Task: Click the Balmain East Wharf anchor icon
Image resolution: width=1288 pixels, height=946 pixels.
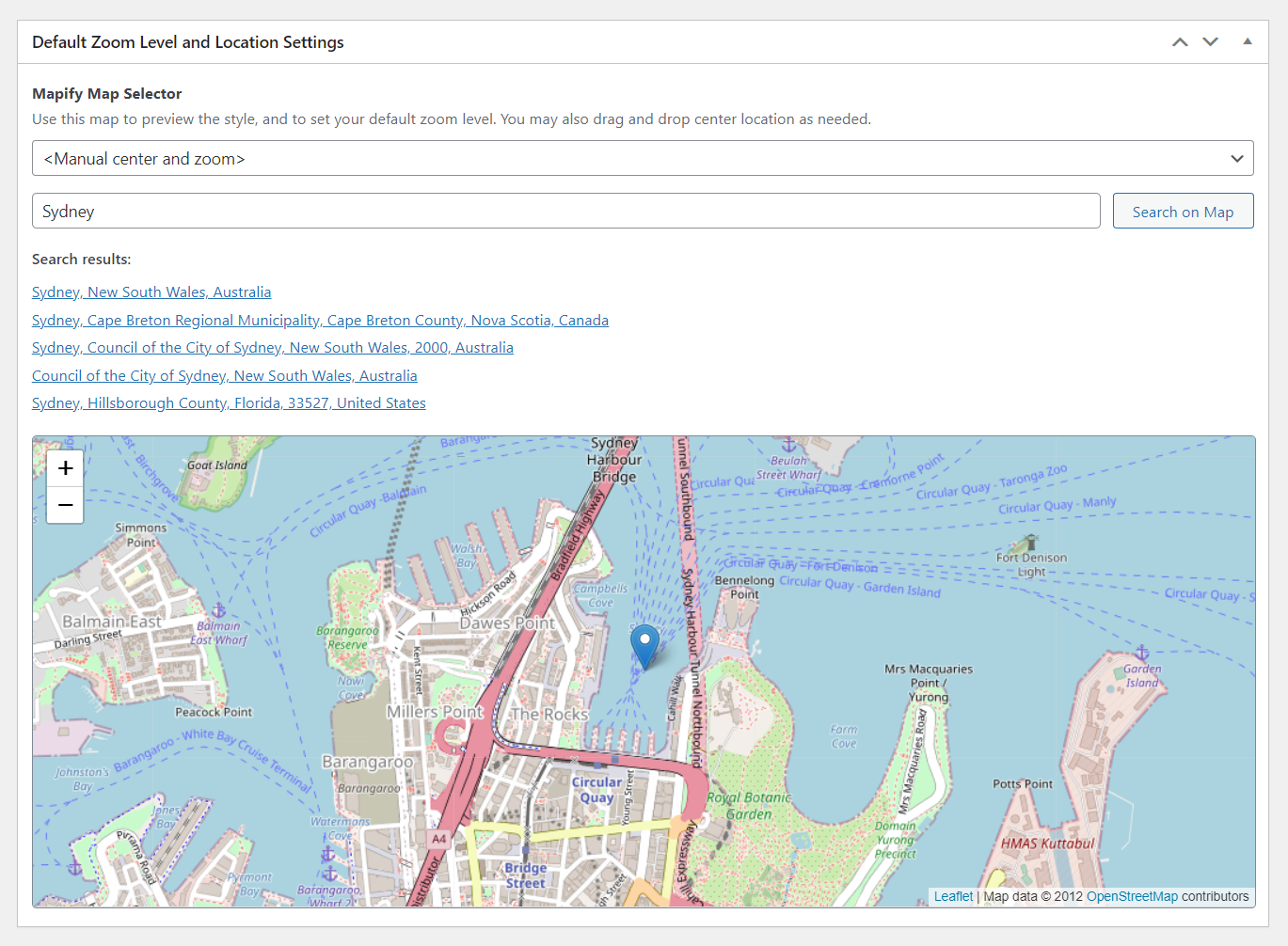Action: click(218, 610)
